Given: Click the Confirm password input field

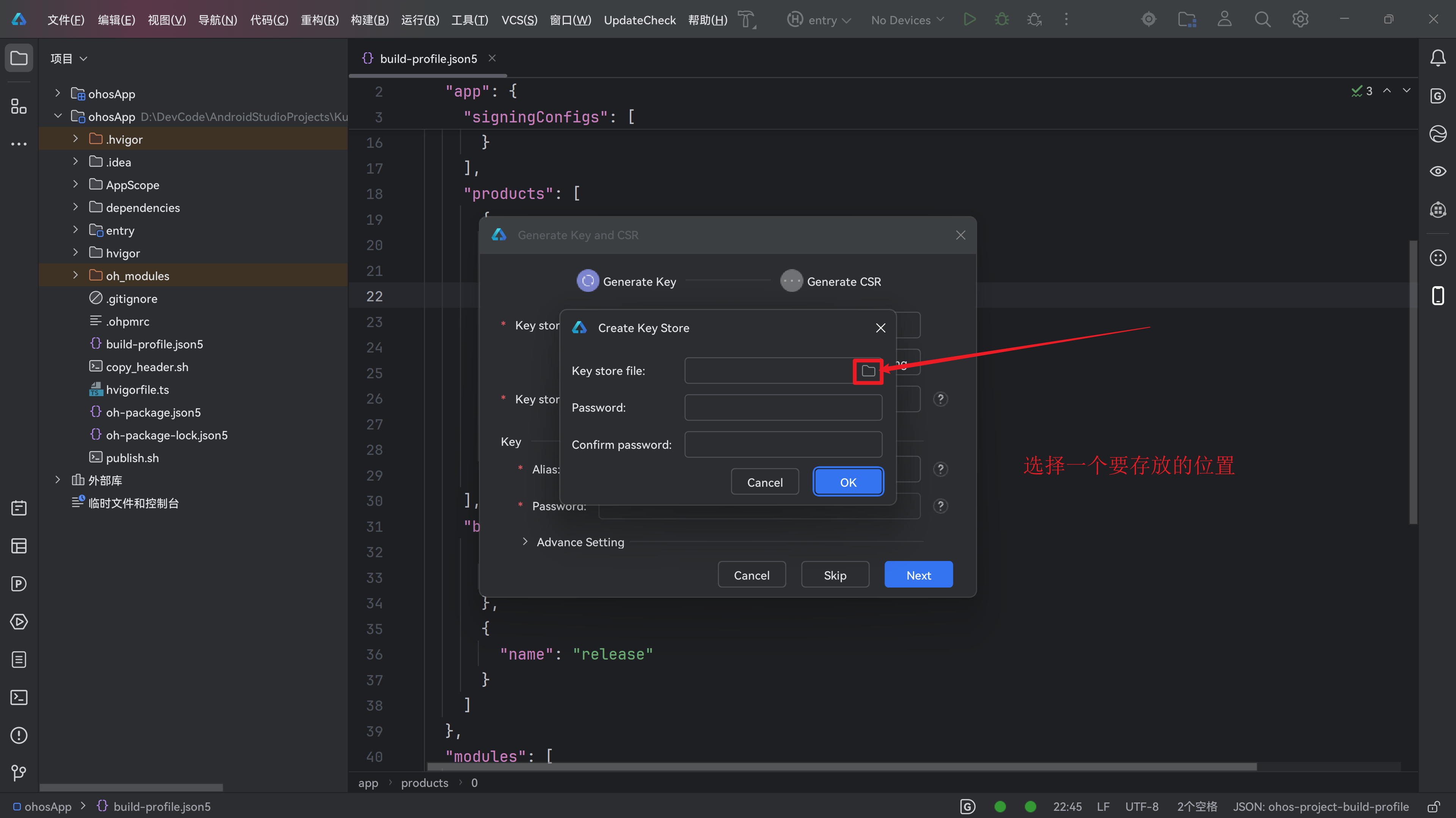Looking at the screenshot, I should [783, 445].
